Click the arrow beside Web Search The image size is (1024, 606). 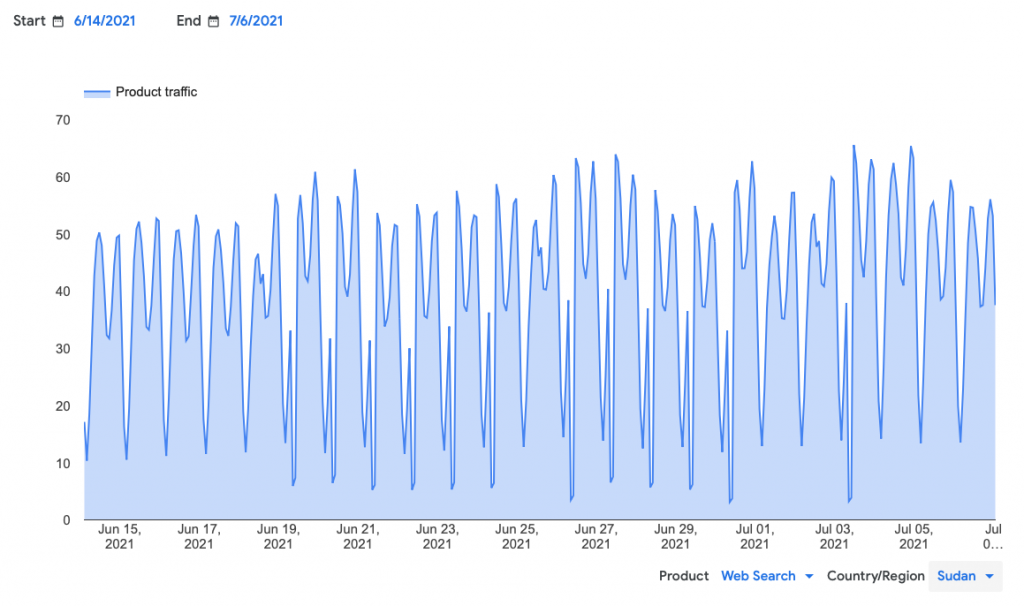(x=808, y=576)
